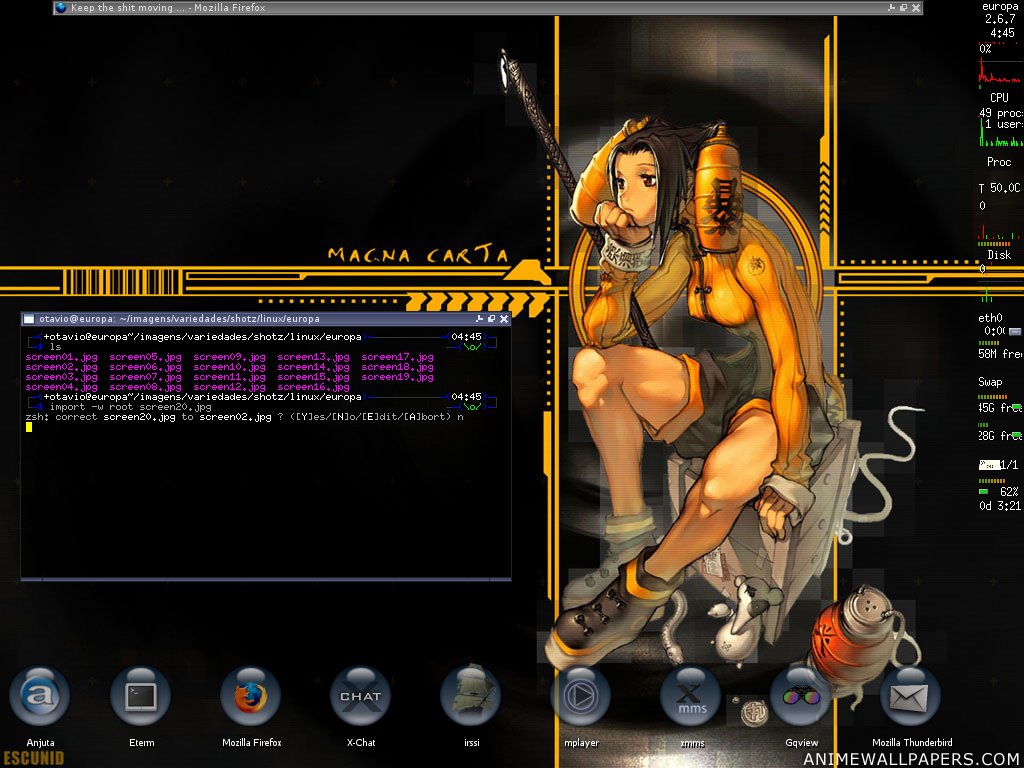
Task: Select screen02.jpg in the ls file listing
Action: [61, 367]
